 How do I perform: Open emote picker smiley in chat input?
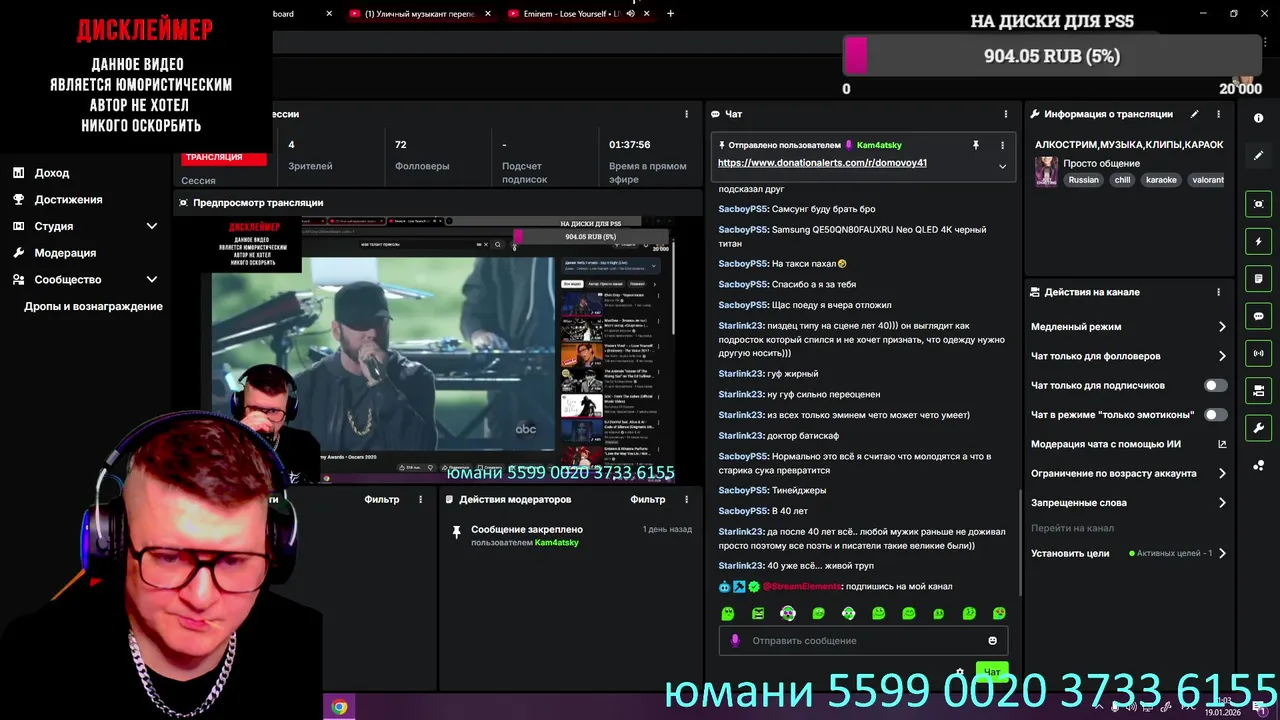click(x=992, y=641)
